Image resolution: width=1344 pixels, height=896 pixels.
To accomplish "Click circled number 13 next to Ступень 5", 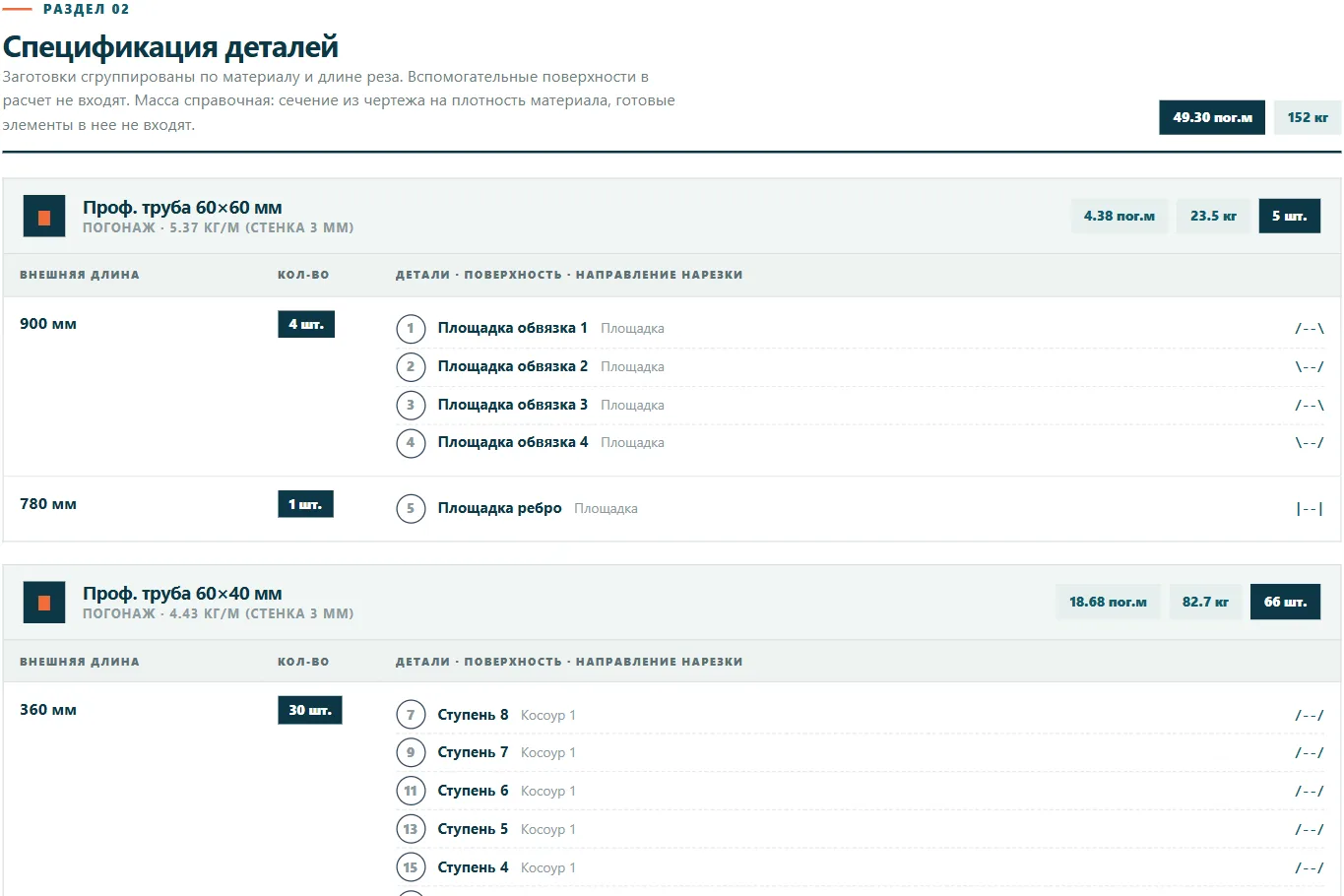I will (x=411, y=829).
